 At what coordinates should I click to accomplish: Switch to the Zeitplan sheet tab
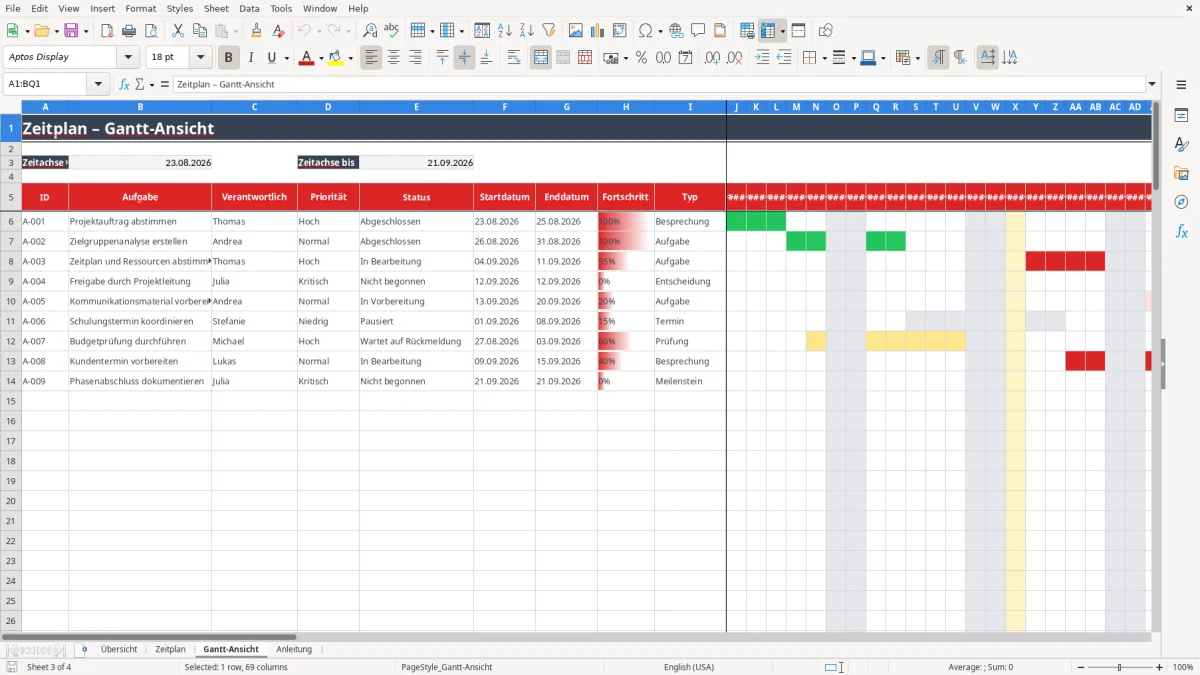[170, 649]
